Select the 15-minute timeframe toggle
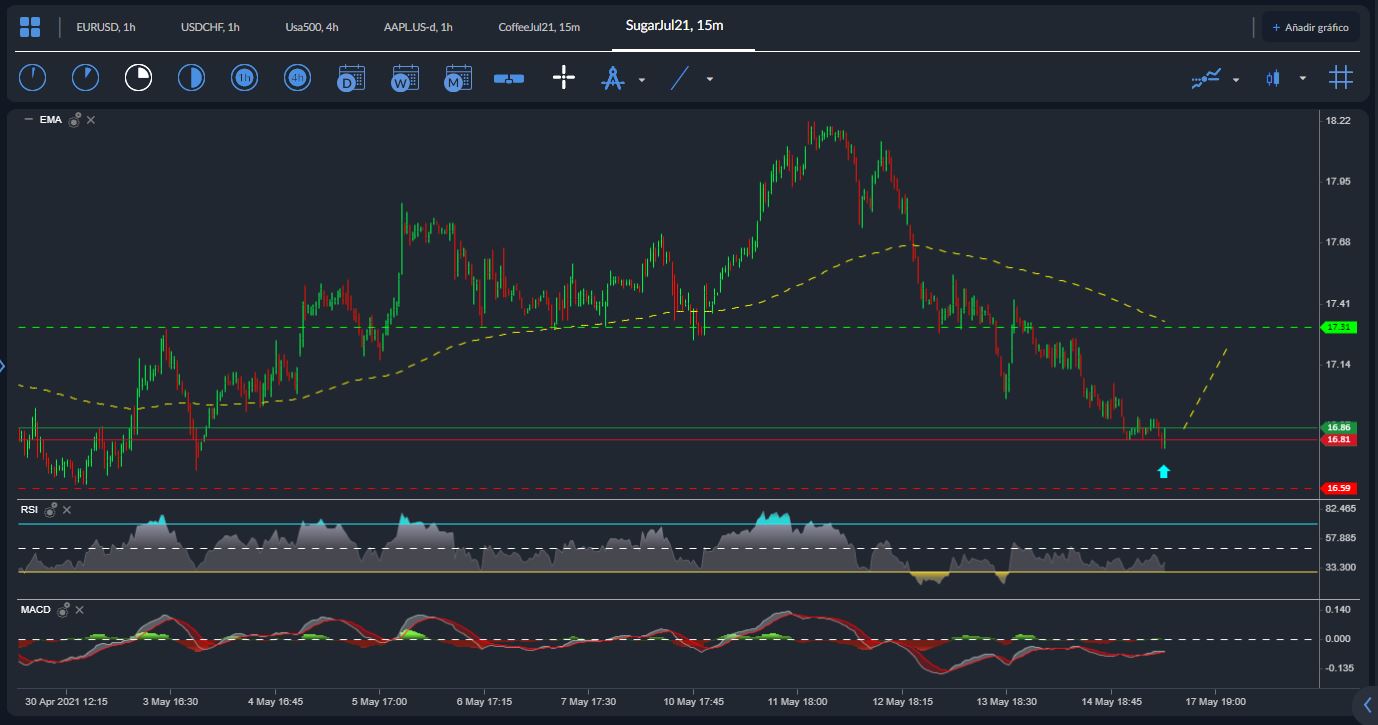The image size is (1378, 725). (x=138, y=77)
